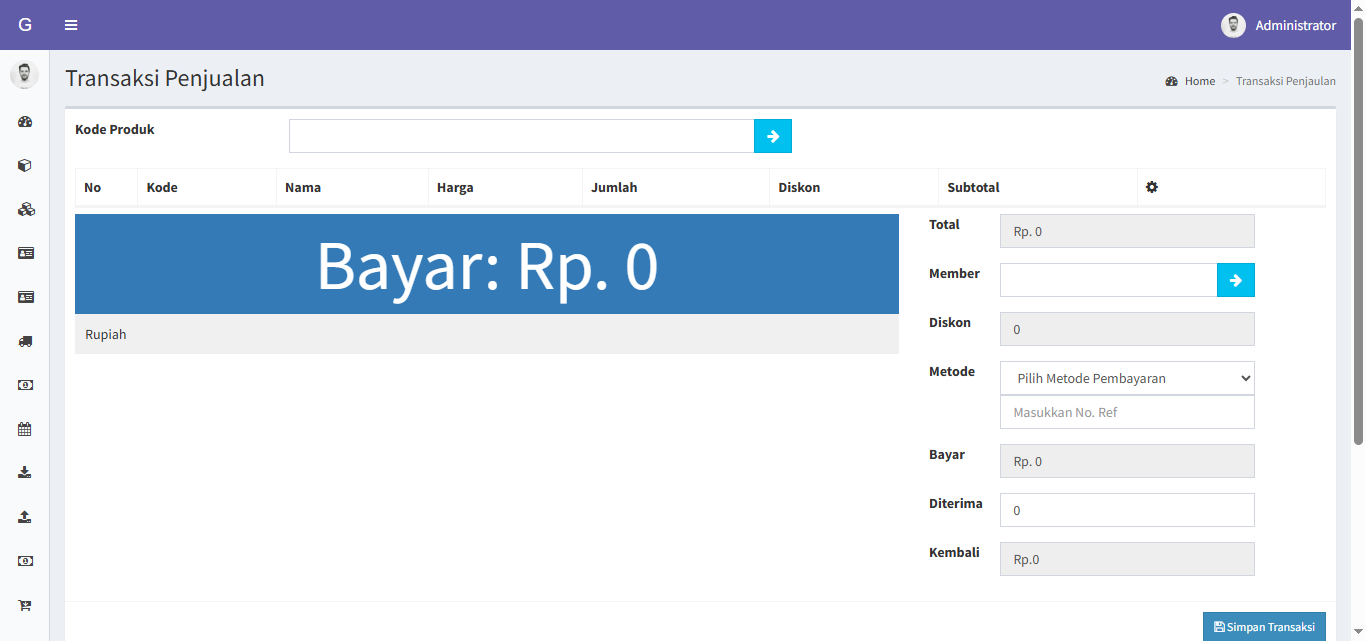1366x641 pixels.
Task: Expand the Pilih Metode Pembayaran dropdown
Action: point(1127,378)
